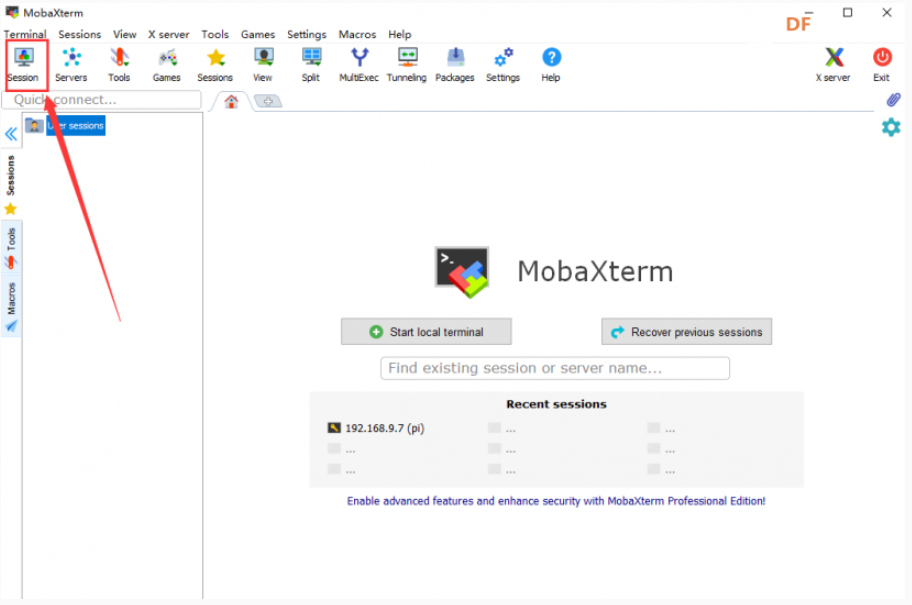Click the Tools toolbar icon
The width and height of the screenshot is (912, 605).
point(119,65)
